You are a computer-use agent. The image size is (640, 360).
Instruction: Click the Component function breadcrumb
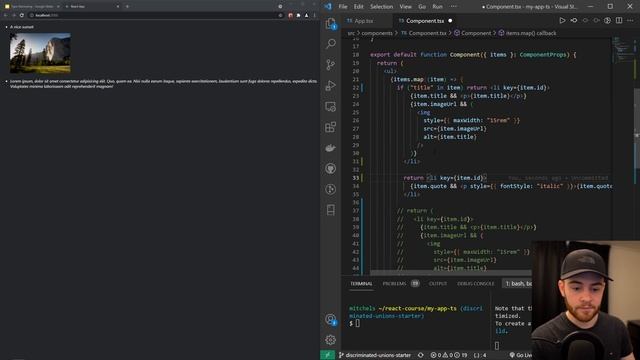[x=472, y=33]
